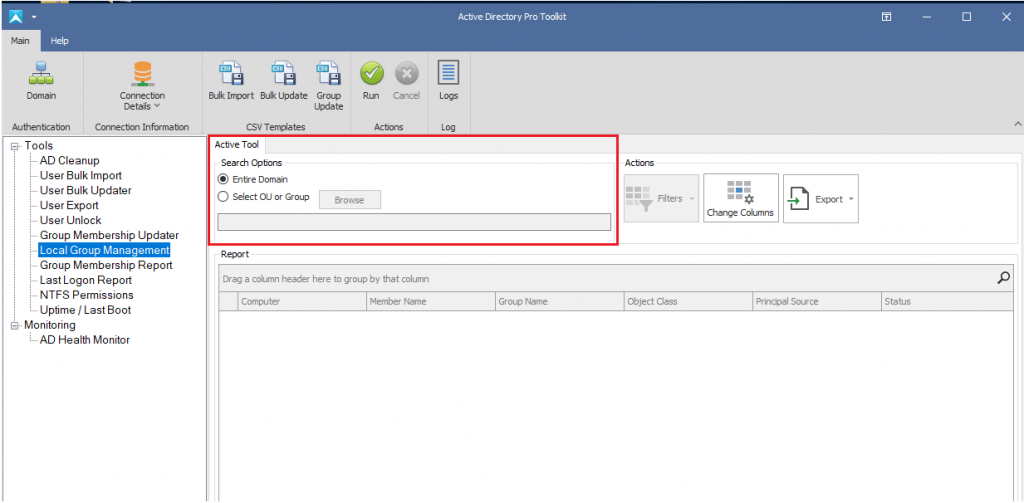Screen dimensions: 1024x503
Task: Select User Bulk Updater tool
Action: click(x=86, y=190)
